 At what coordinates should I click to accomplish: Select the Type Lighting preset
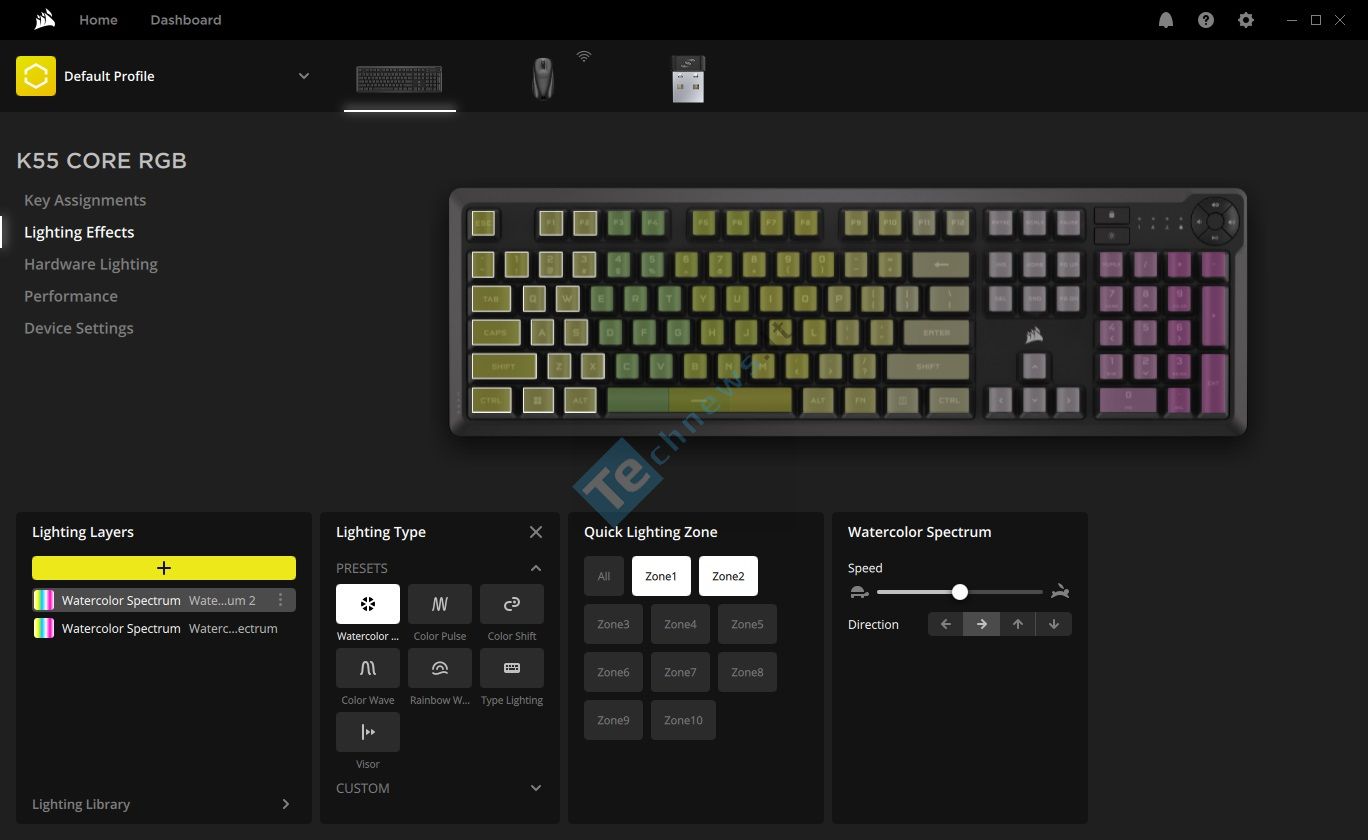512,668
